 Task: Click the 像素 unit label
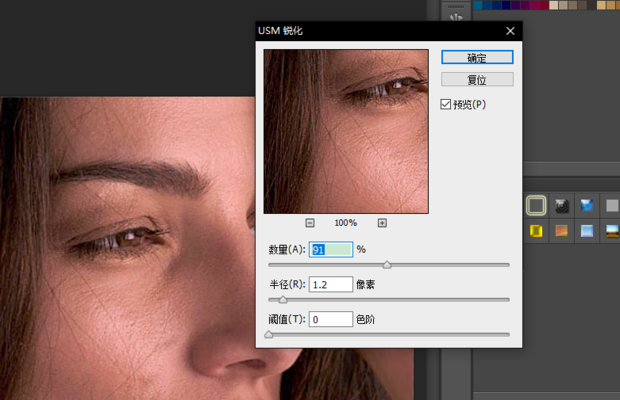click(365, 285)
